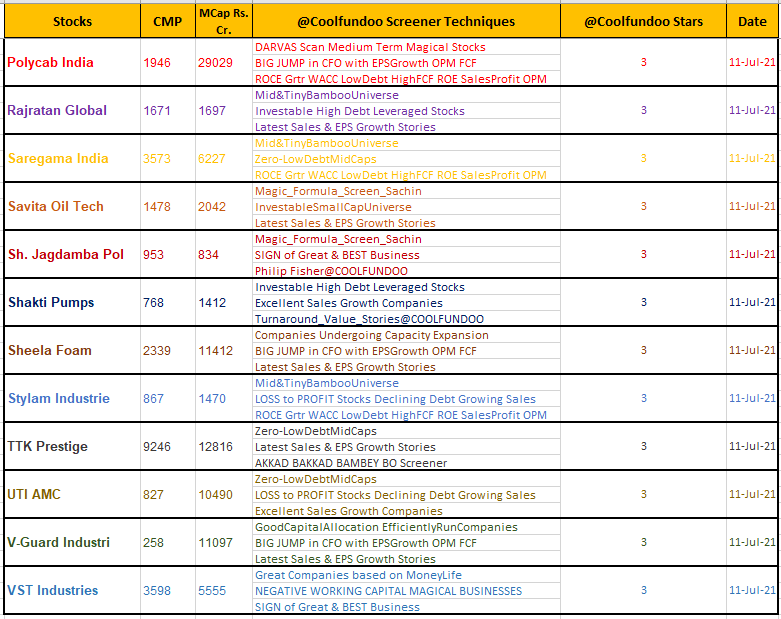Click CMP value 867

[x=168, y=398]
